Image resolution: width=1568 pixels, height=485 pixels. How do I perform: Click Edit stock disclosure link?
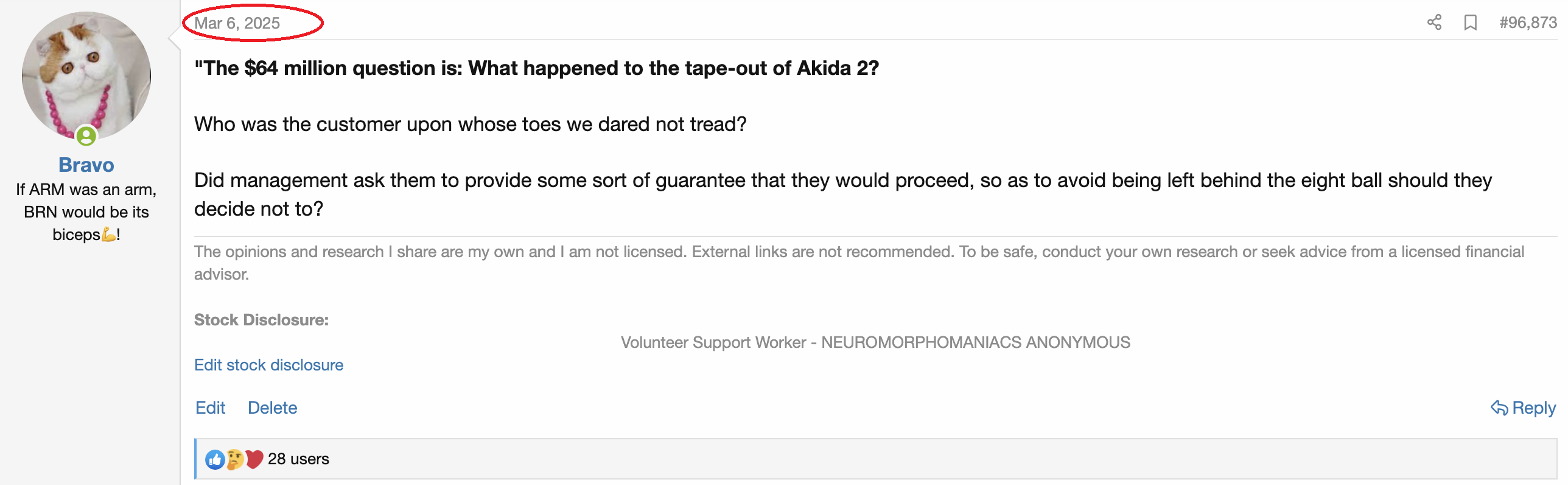pos(268,365)
